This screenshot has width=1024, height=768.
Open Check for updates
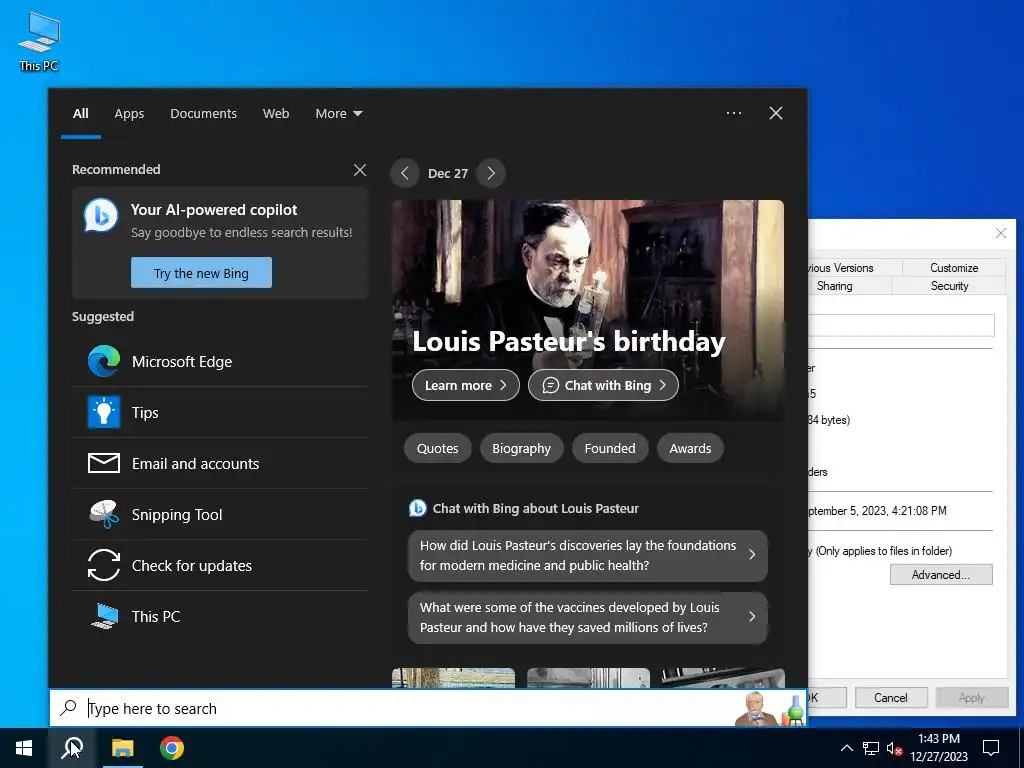pos(220,566)
